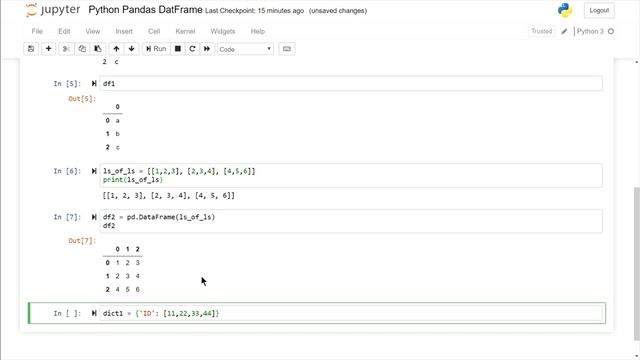The height and width of the screenshot is (360, 640).
Task: Cut selected cells with the scissors icon
Action: click(x=66, y=49)
